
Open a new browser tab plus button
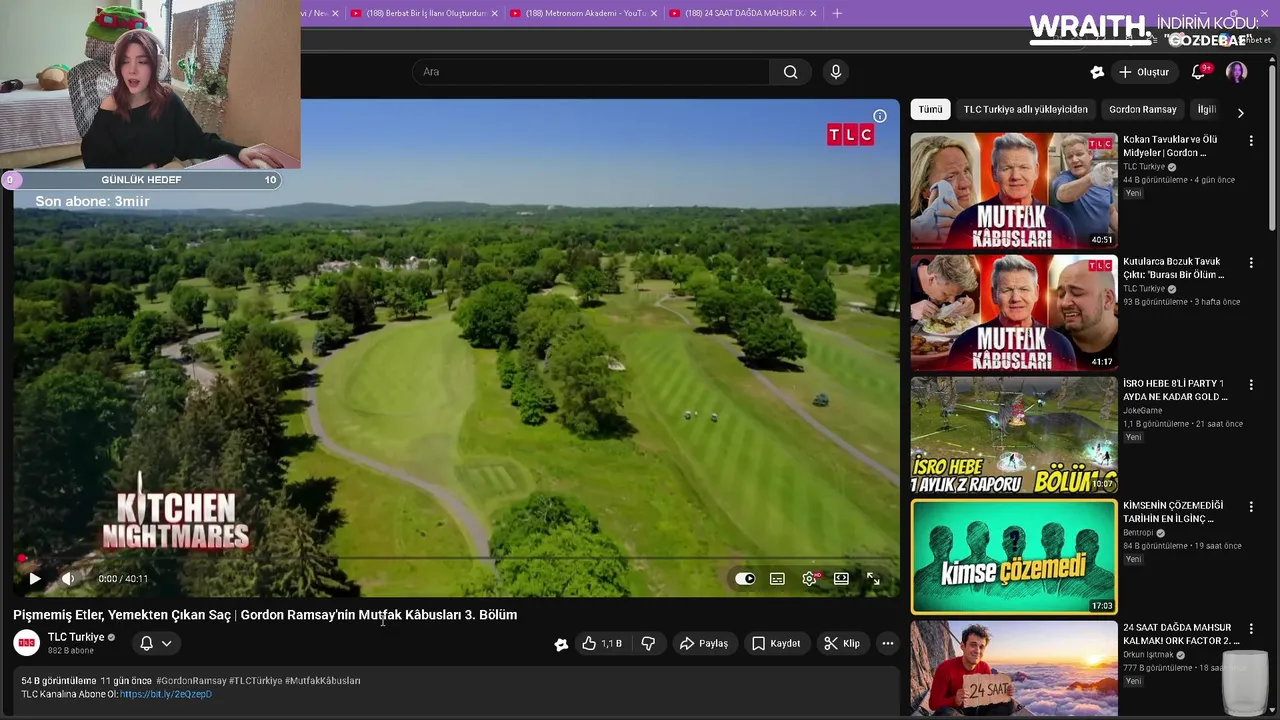tap(837, 13)
